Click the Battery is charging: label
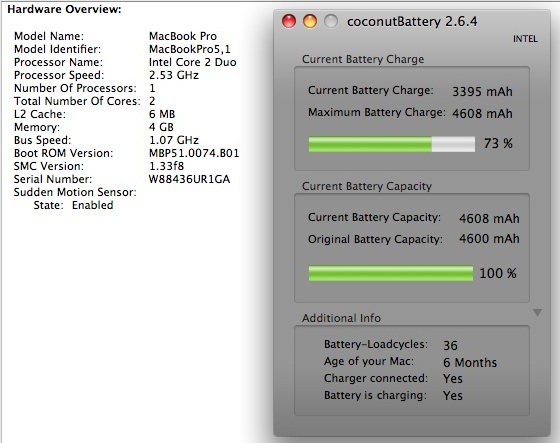The image size is (560, 443). [375, 395]
